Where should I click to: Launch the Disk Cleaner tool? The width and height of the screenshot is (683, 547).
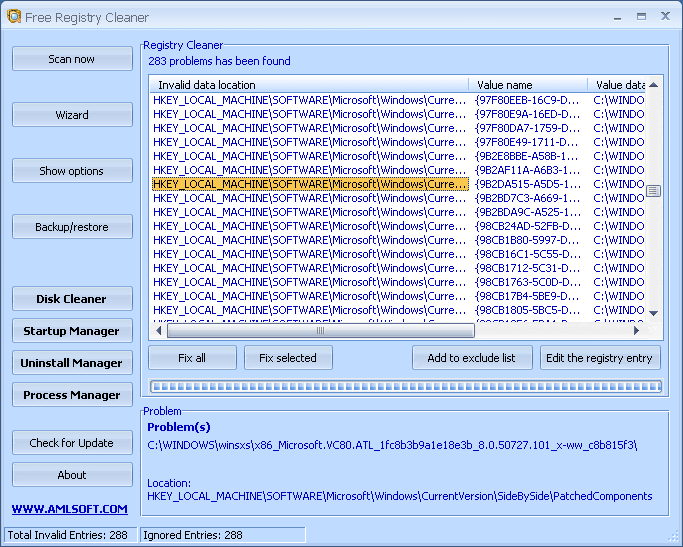point(72,299)
